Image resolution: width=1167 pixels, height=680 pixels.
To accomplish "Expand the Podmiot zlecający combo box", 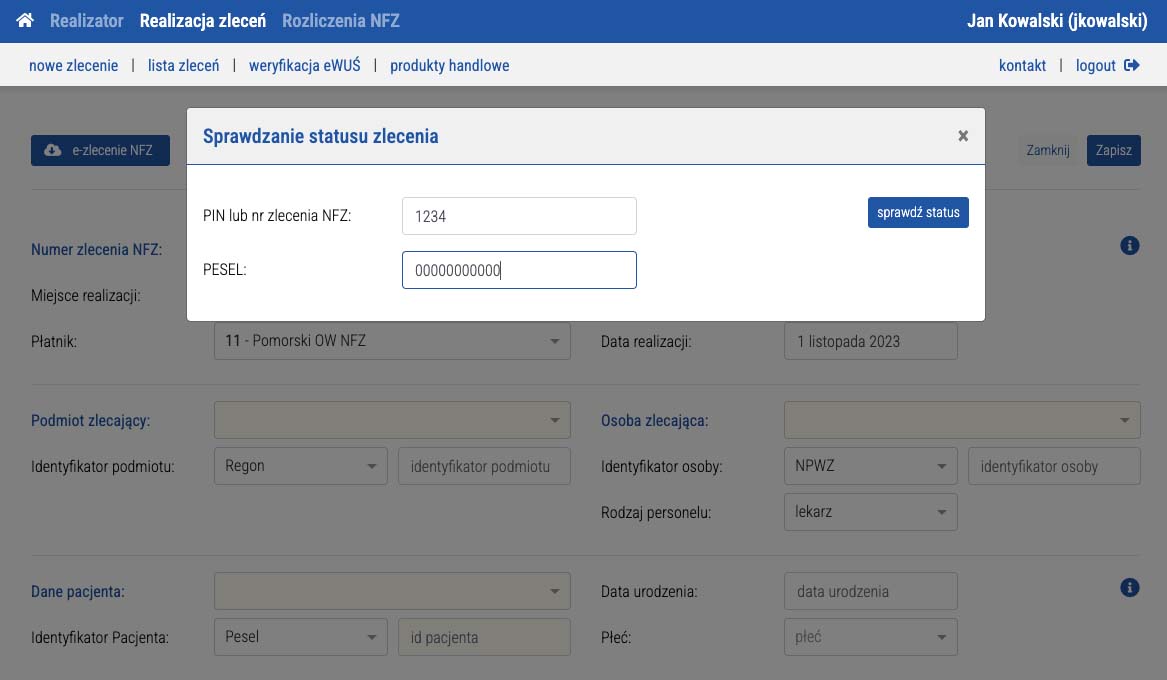I will pos(392,420).
